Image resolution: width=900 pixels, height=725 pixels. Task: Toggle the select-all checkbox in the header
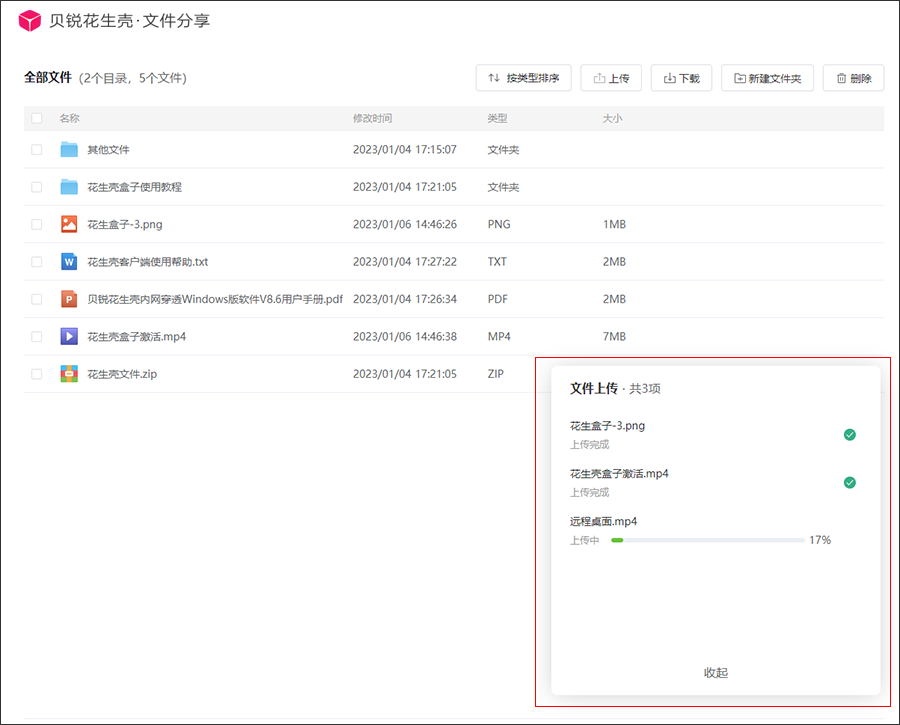(x=37, y=118)
